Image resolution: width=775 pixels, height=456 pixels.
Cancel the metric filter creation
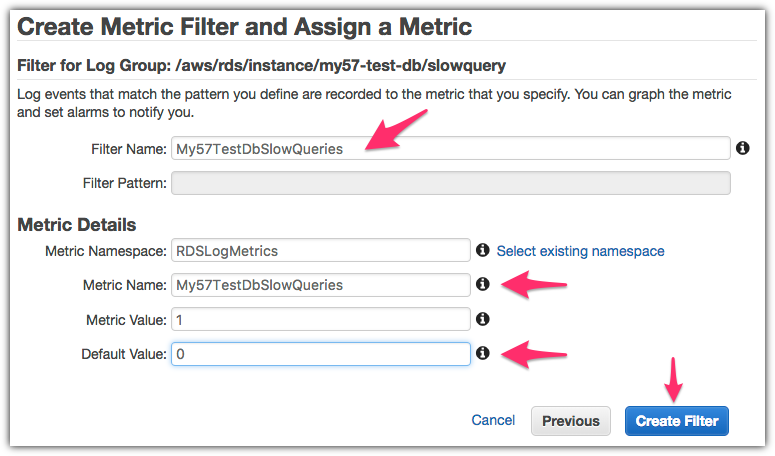click(x=493, y=421)
